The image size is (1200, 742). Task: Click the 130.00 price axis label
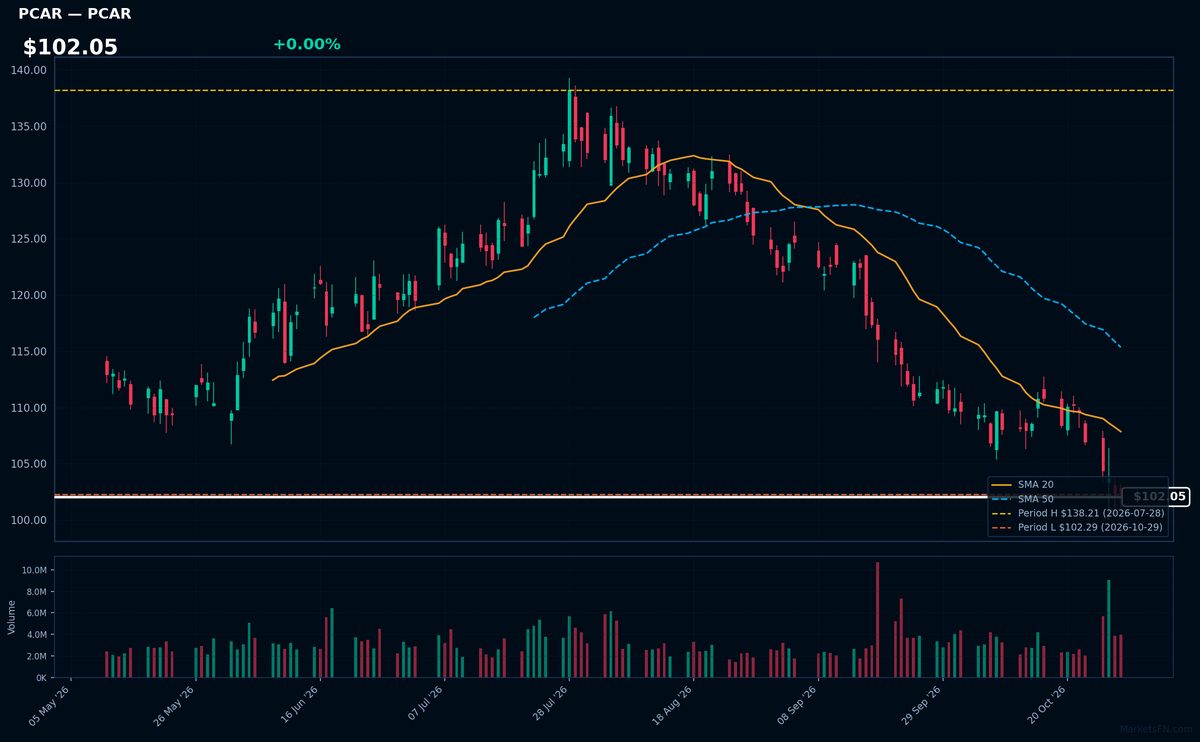(30, 183)
